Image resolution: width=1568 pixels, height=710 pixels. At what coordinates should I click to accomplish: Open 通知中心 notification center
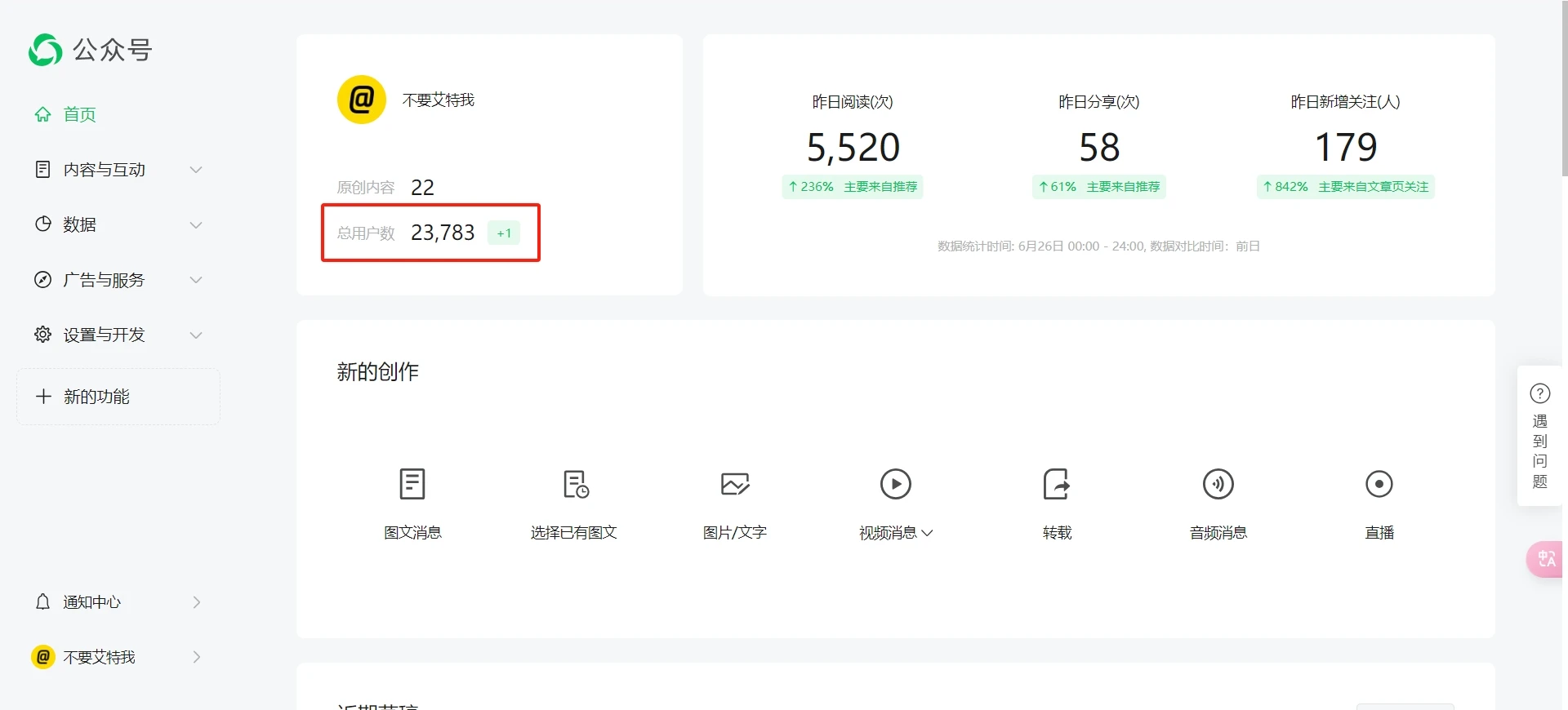118,602
